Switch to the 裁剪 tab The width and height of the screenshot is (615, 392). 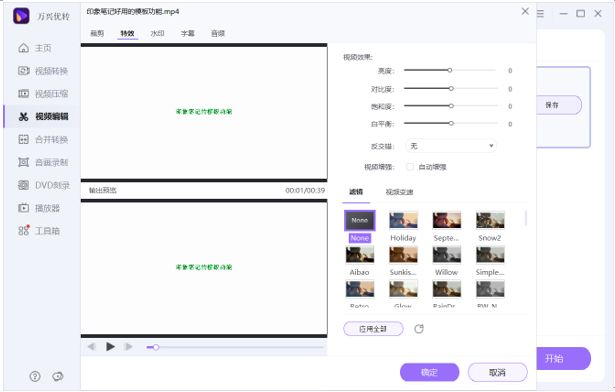point(97,34)
